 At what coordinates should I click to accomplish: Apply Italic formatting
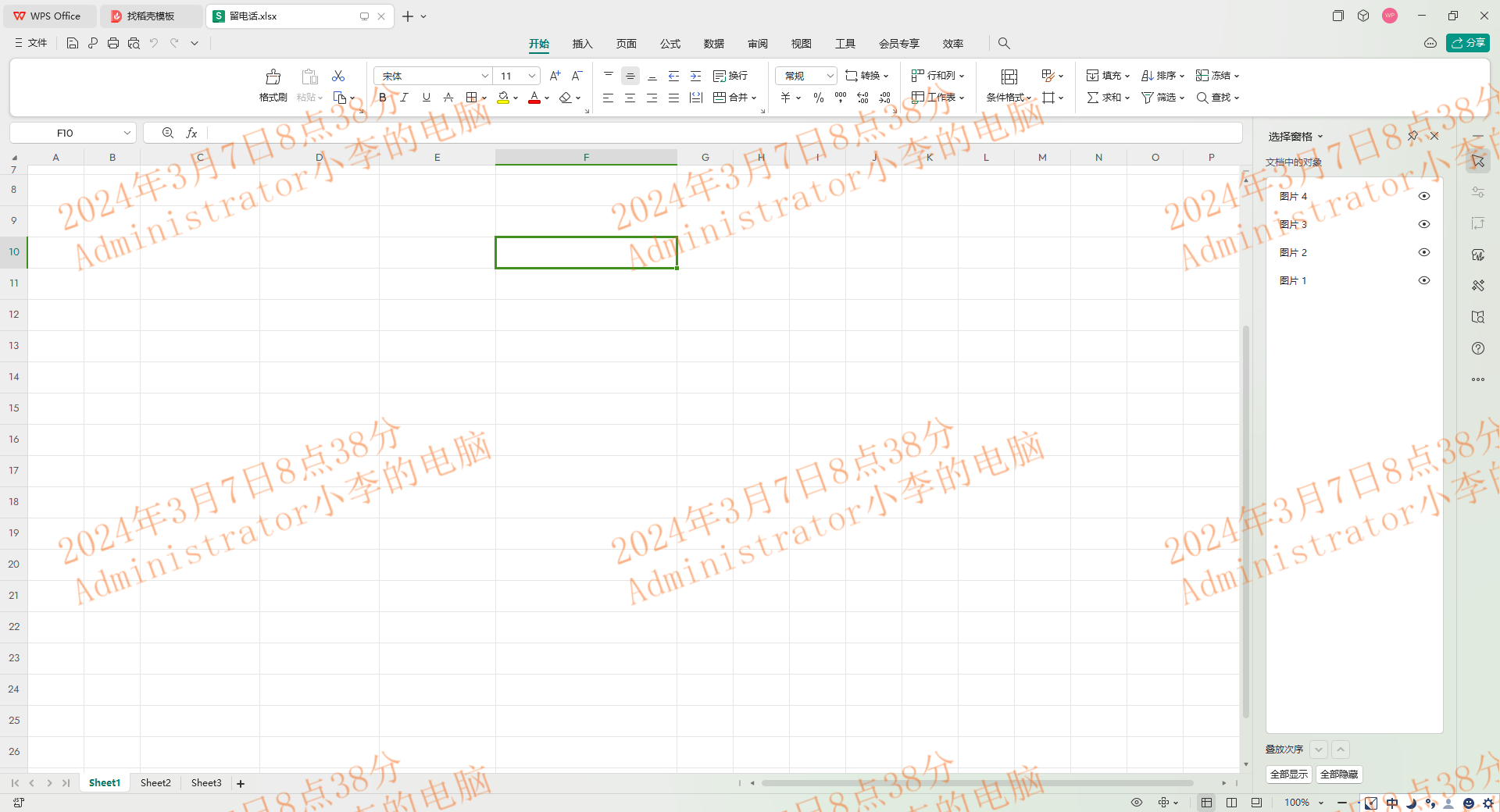[404, 98]
